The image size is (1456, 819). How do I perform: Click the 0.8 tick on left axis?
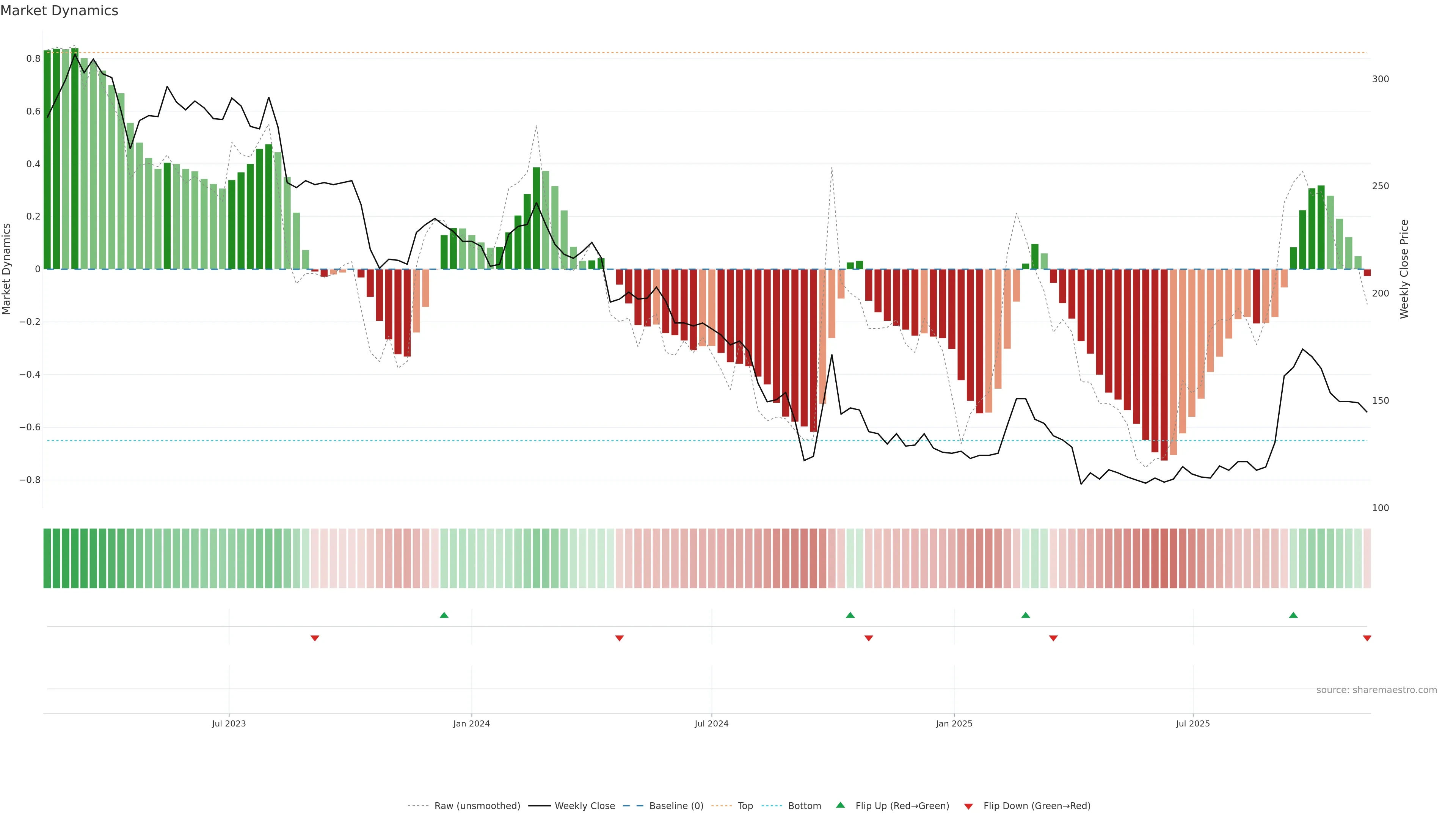pyautogui.click(x=33, y=59)
